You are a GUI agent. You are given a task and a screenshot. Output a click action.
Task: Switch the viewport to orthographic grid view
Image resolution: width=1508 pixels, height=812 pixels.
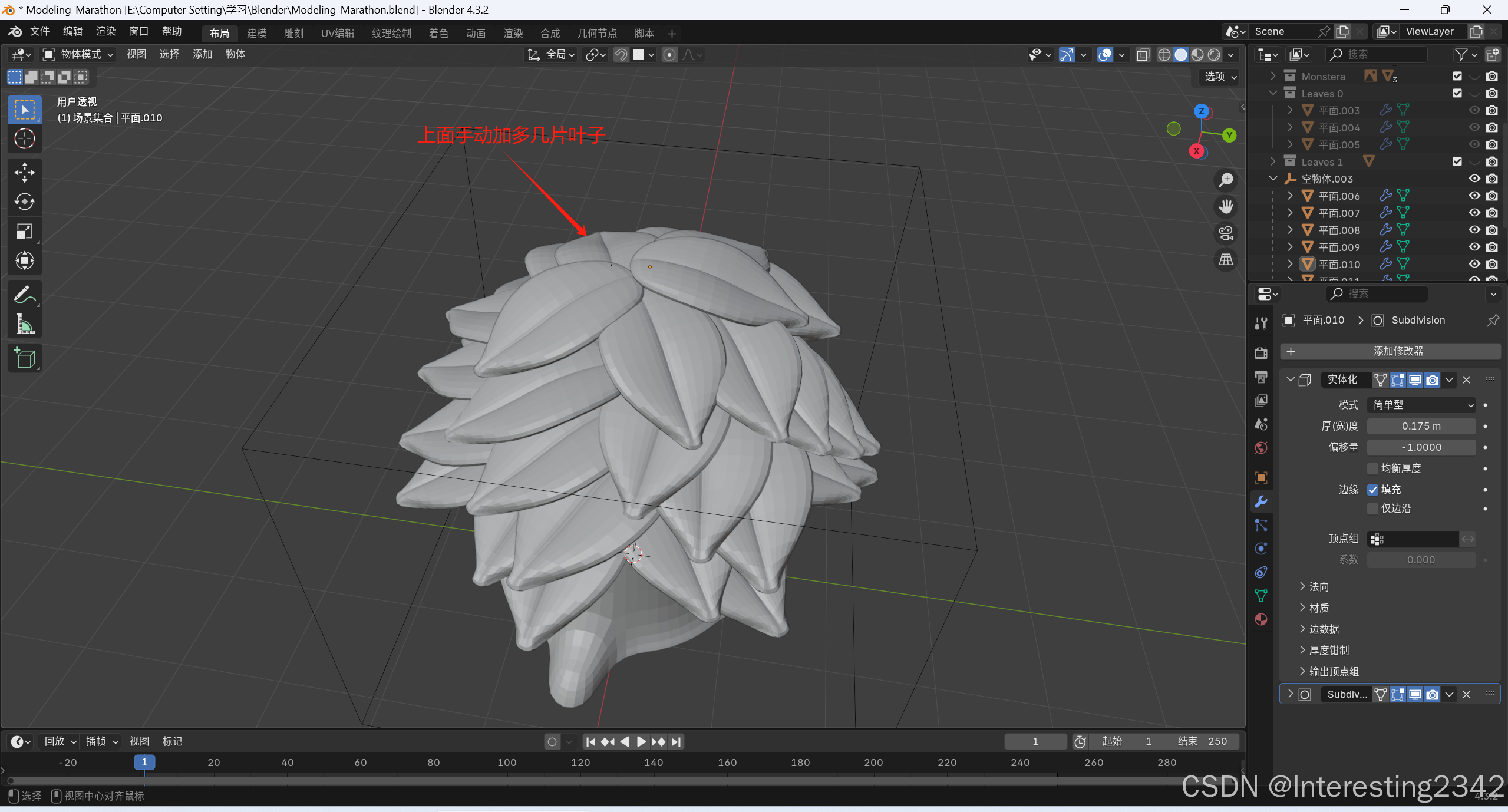pos(1226,260)
